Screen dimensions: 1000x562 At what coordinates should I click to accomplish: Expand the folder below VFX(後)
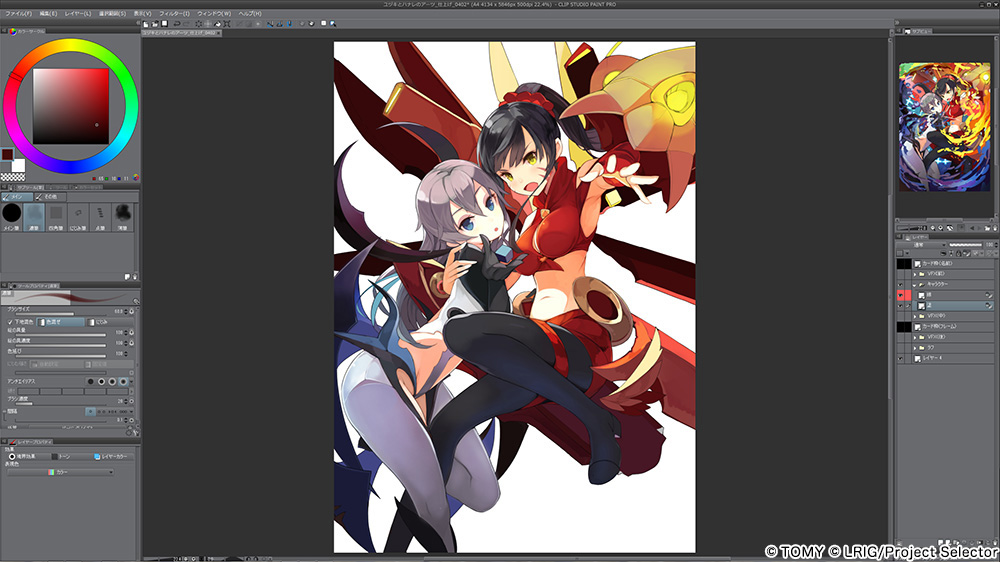pyautogui.click(x=915, y=348)
